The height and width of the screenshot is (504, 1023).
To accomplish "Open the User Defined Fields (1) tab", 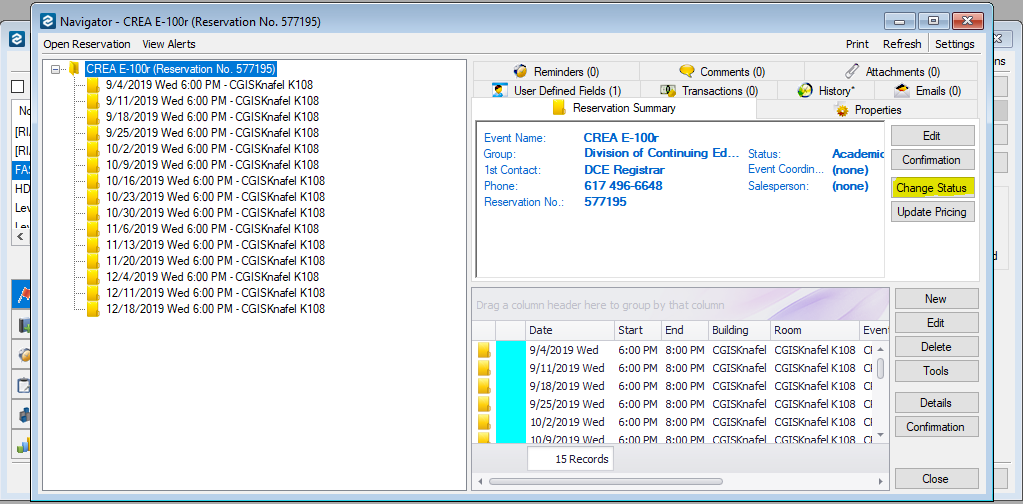I will [557, 91].
